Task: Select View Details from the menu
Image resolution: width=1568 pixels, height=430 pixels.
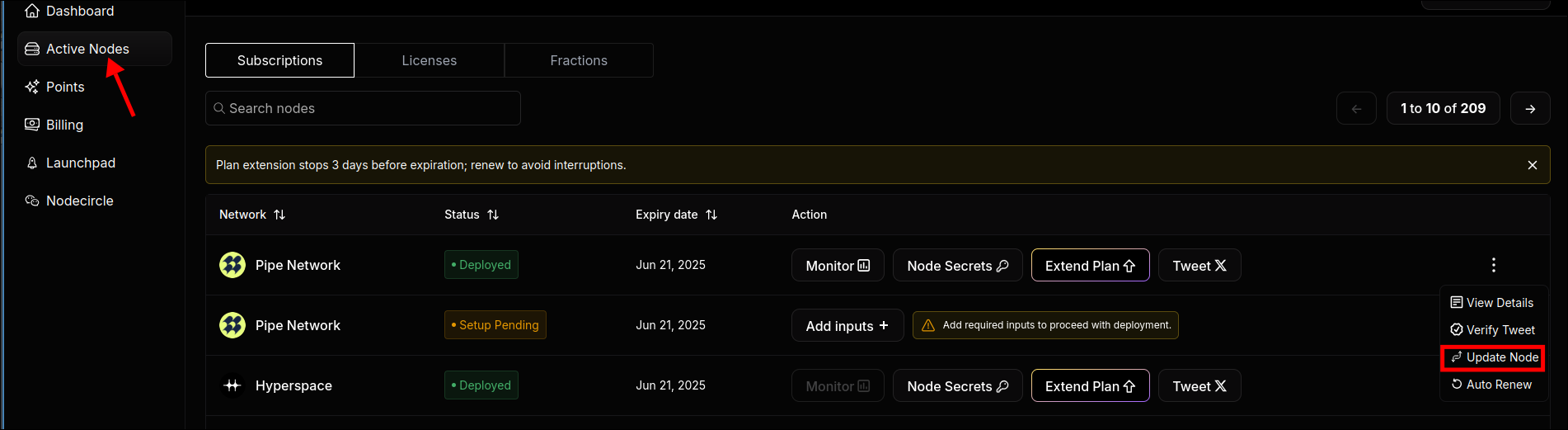Action: coord(1492,303)
